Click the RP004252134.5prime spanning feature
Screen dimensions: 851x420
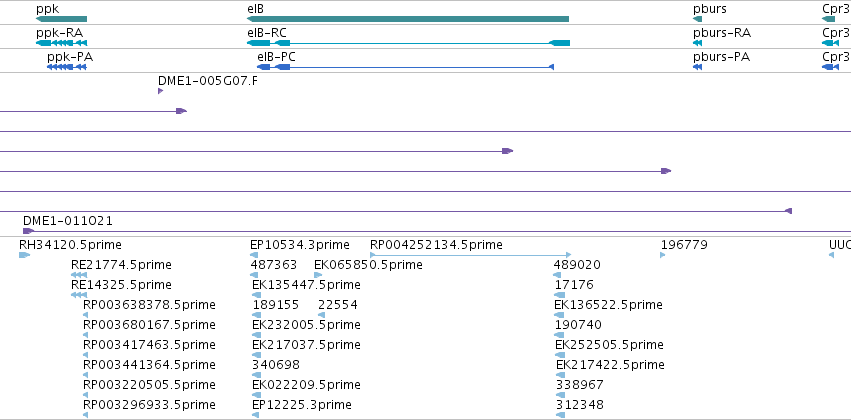tap(471, 254)
